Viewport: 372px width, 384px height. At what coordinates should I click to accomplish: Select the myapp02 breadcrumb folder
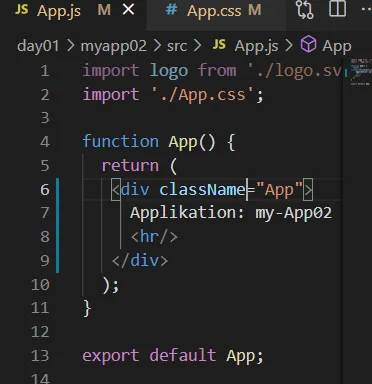click(114, 46)
